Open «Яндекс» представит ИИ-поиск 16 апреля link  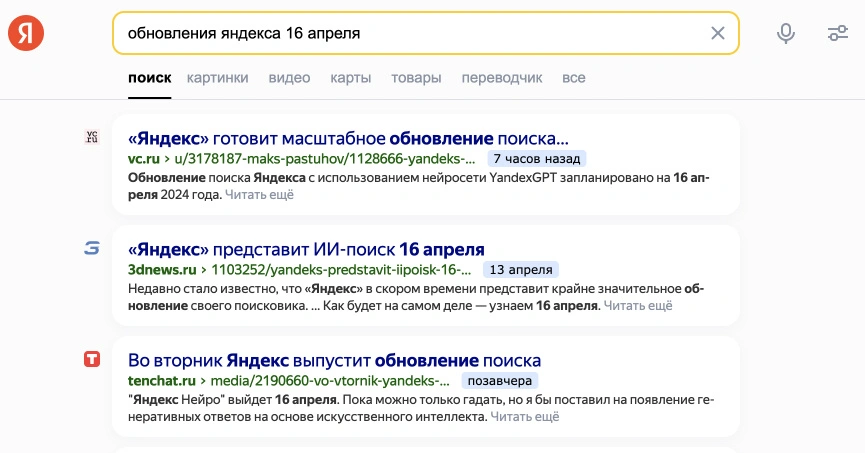tap(306, 249)
